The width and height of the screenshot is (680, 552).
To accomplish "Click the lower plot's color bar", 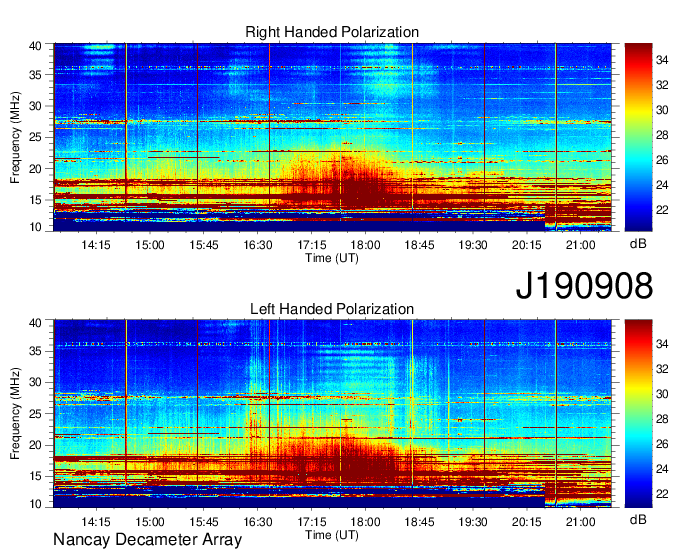I will click(638, 414).
